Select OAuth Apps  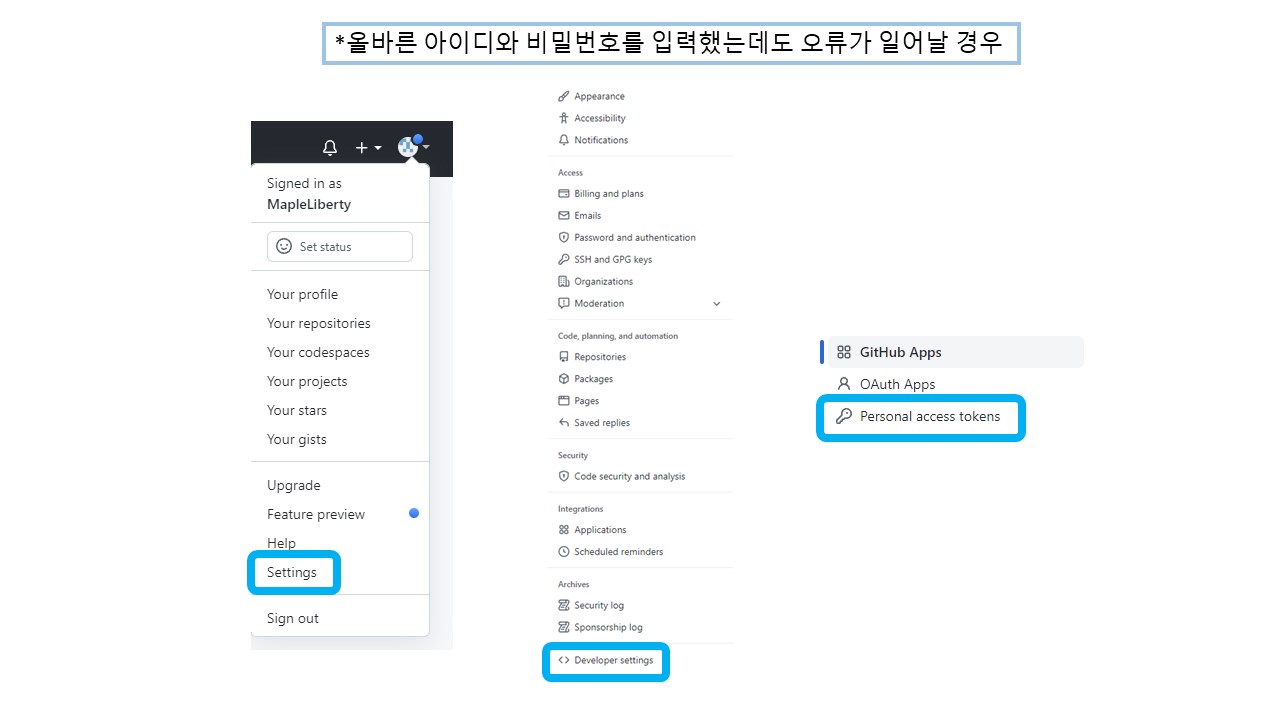tap(898, 384)
